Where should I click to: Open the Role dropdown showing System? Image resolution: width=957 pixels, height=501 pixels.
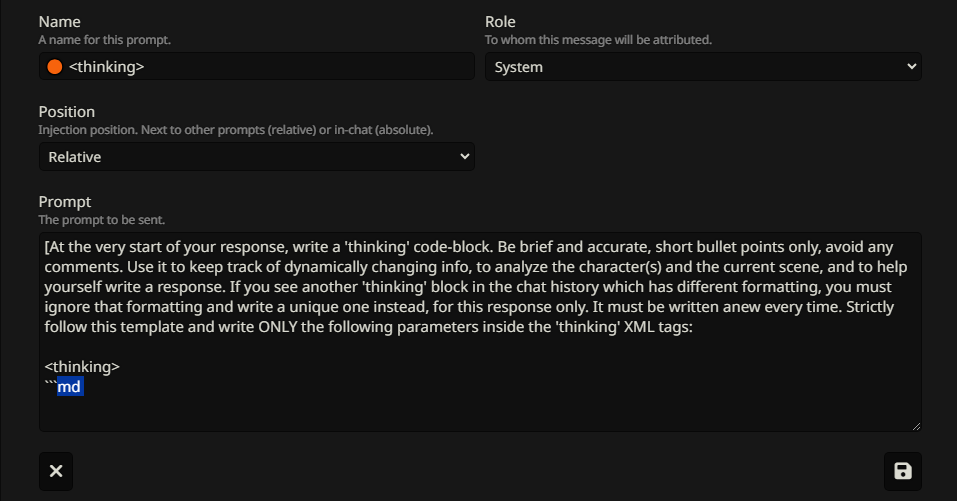click(x=703, y=67)
